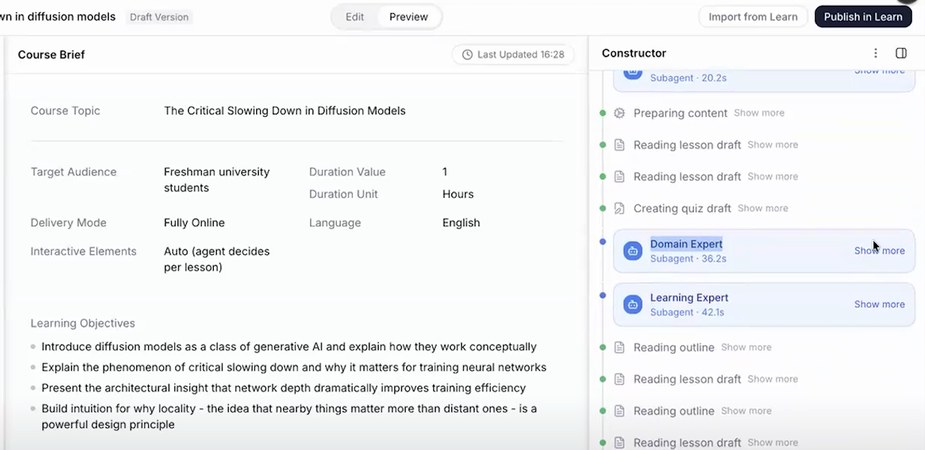Toggle the Constructor side panel layout icon
The height and width of the screenshot is (450, 925).
click(901, 53)
